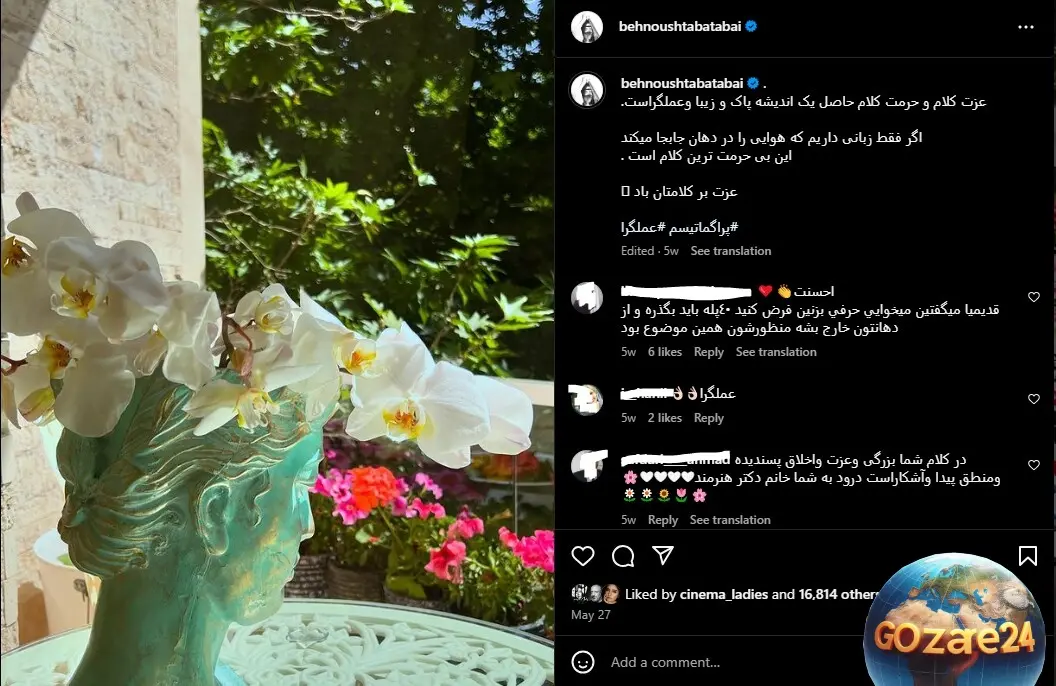Click the Add a comment field
The height and width of the screenshot is (686, 1056).
(733, 662)
